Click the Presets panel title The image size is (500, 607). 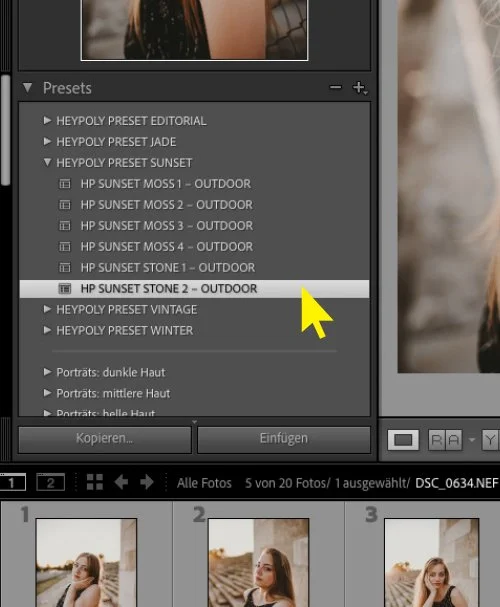tap(67, 88)
